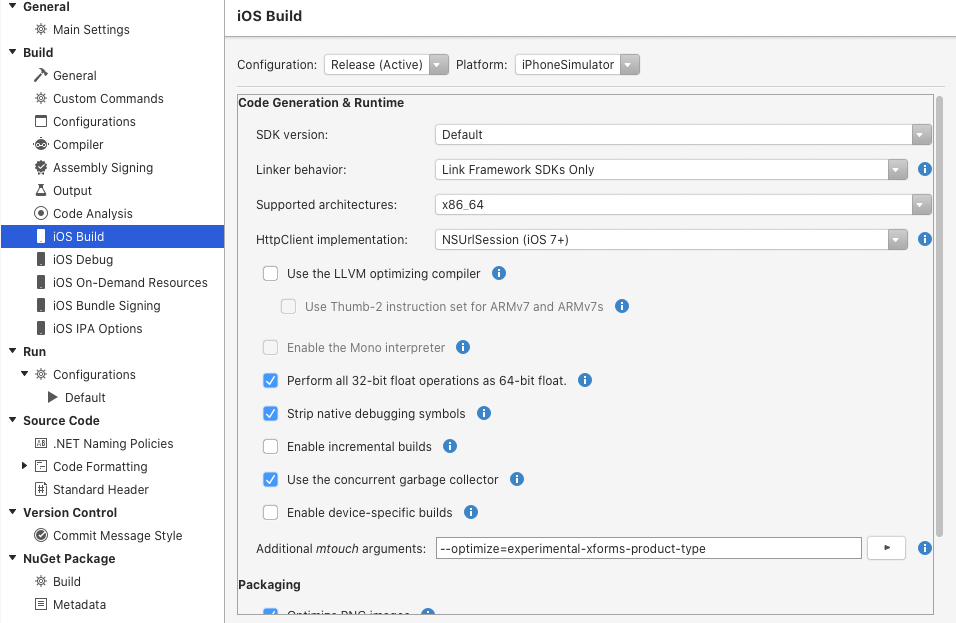Open the Platform iPhoneSimulator dropdown
The image size is (956, 623).
(578, 65)
